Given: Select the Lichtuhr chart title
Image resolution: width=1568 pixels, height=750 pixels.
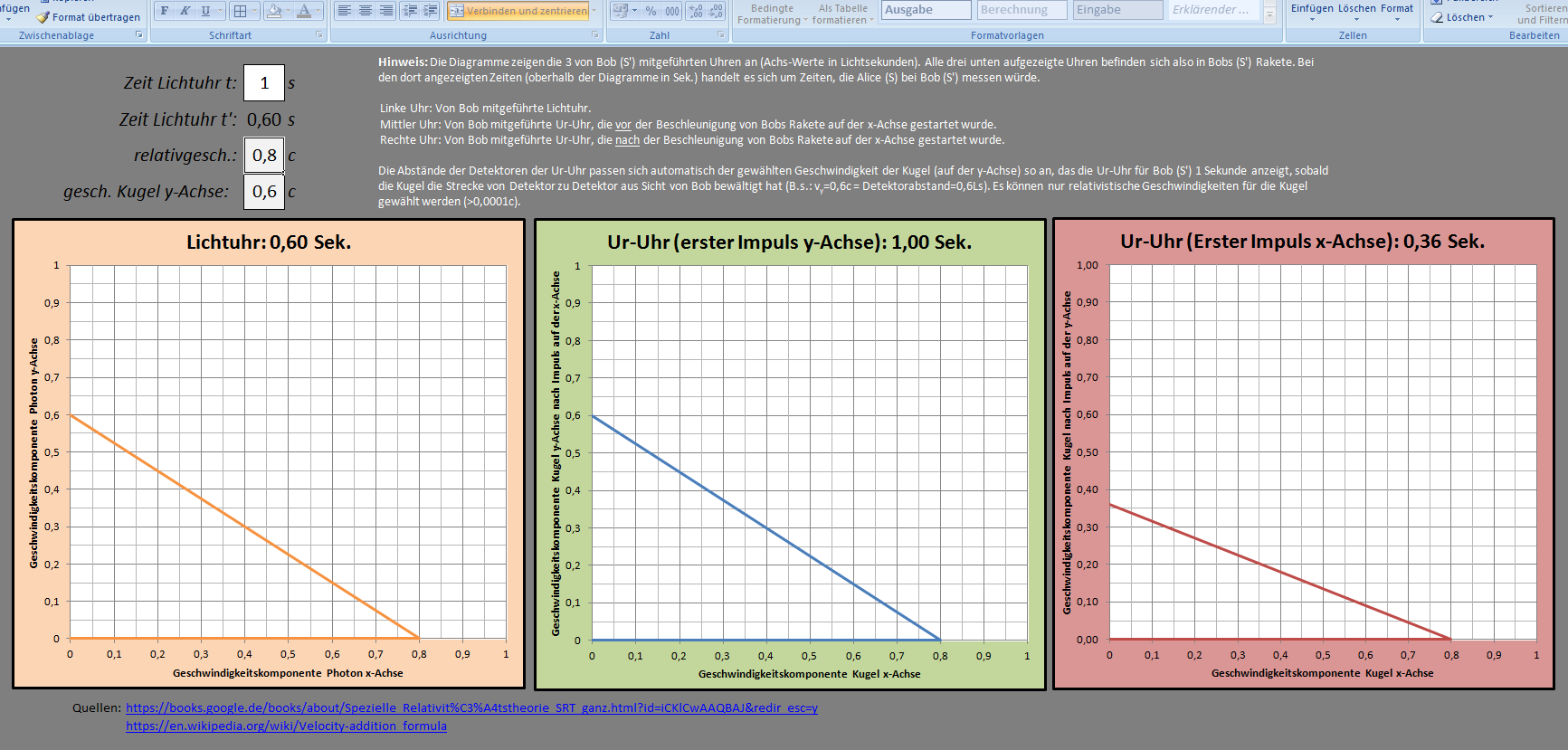Looking at the screenshot, I should [269, 242].
